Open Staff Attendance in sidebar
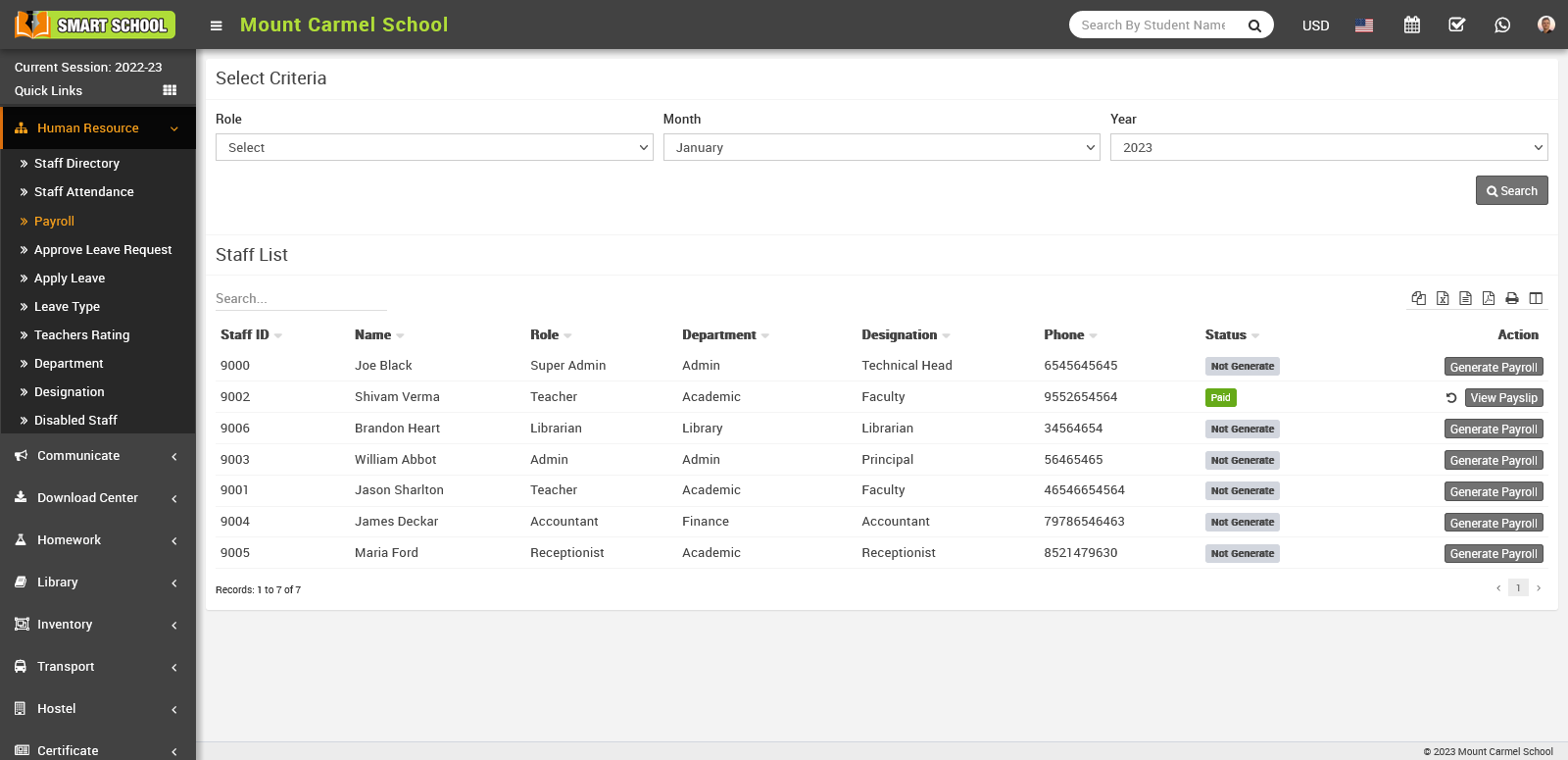The width and height of the screenshot is (1568, 760). (x=83, y=192)
